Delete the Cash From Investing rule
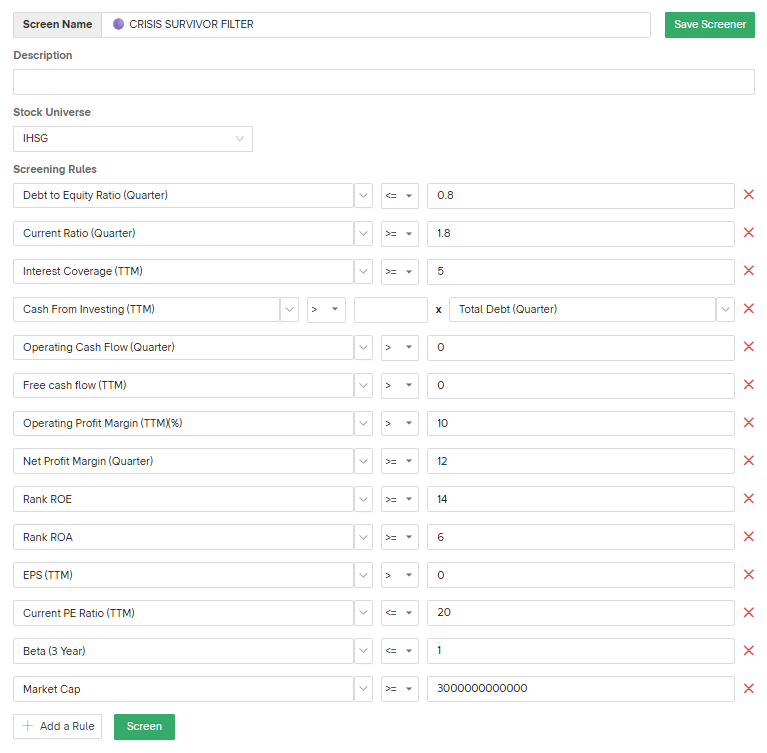767x753 pixels. (x=748, y=309)
